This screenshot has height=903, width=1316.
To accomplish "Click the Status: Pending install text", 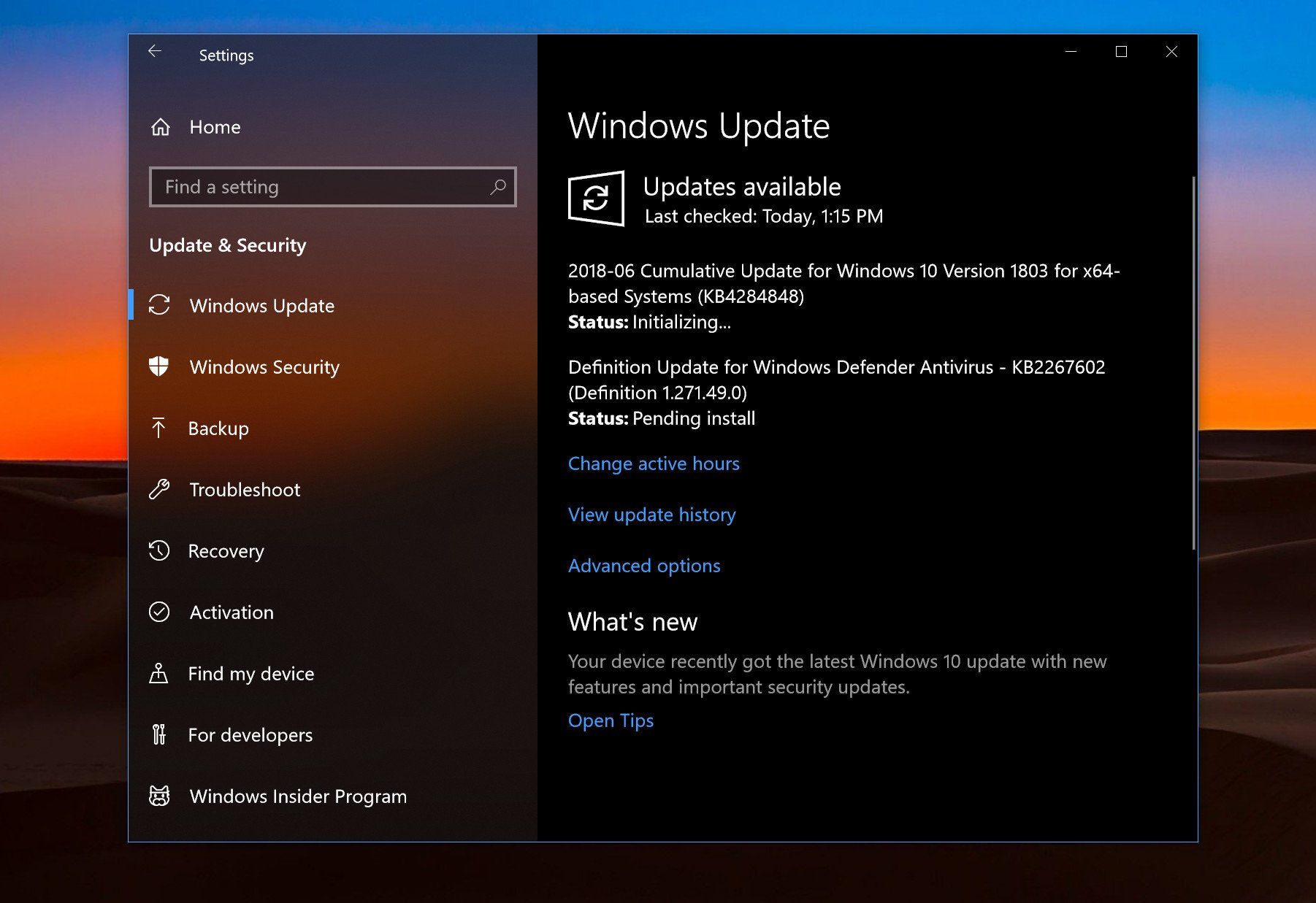I will 662,418.
